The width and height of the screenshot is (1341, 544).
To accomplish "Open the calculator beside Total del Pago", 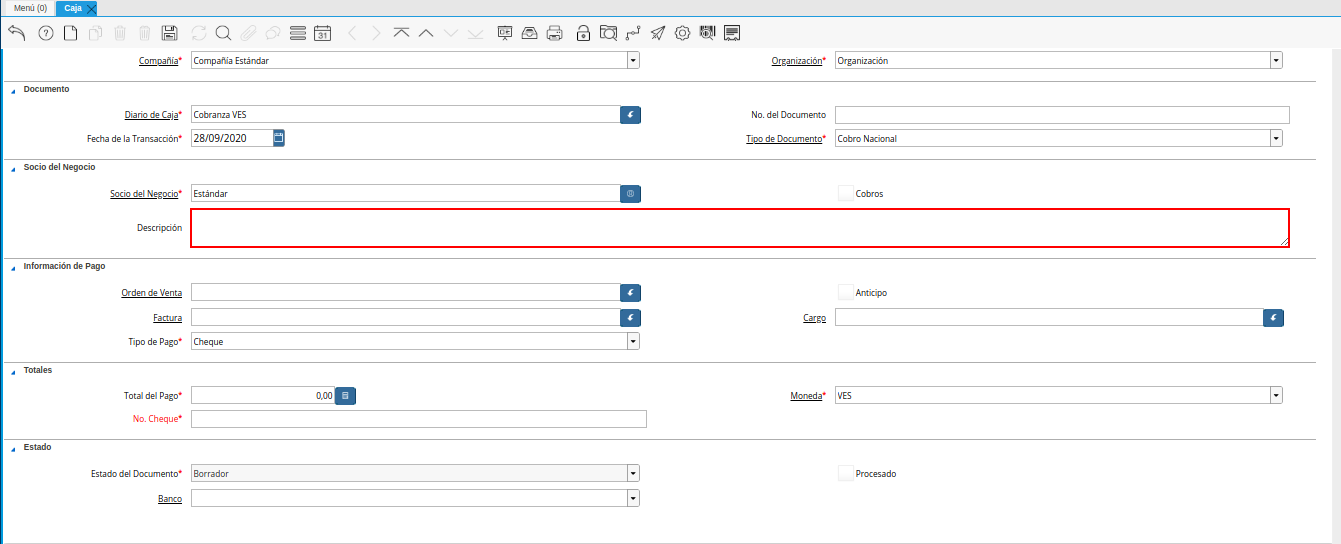I will [345, 396].
